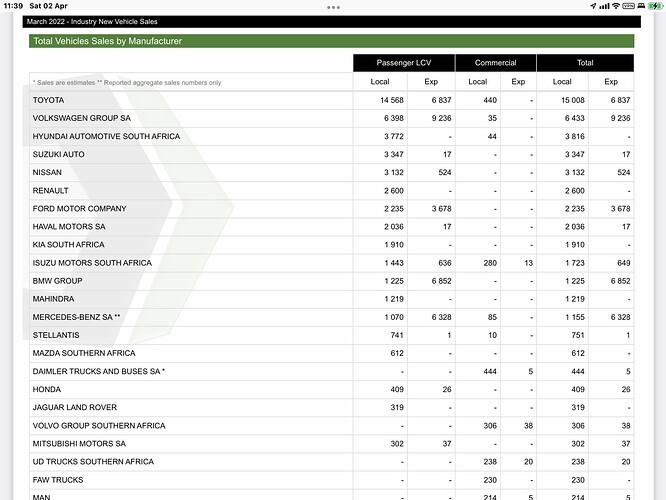Click Isuzu total local value 1 723
This screenshot has width=666, height=500.
tap(575, 263)
